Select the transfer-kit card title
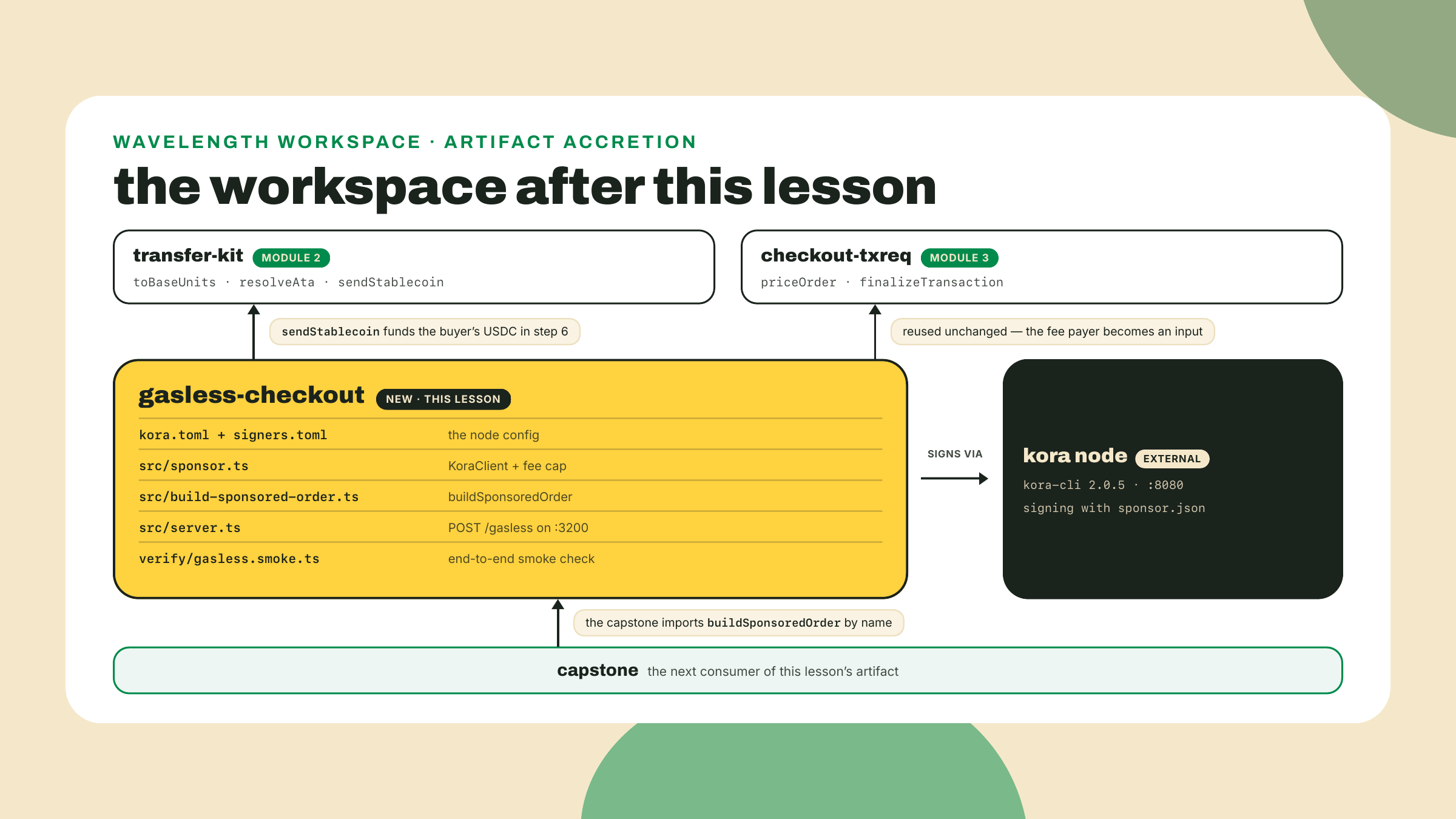This screenshot has width=1456, height=819. 188,255
